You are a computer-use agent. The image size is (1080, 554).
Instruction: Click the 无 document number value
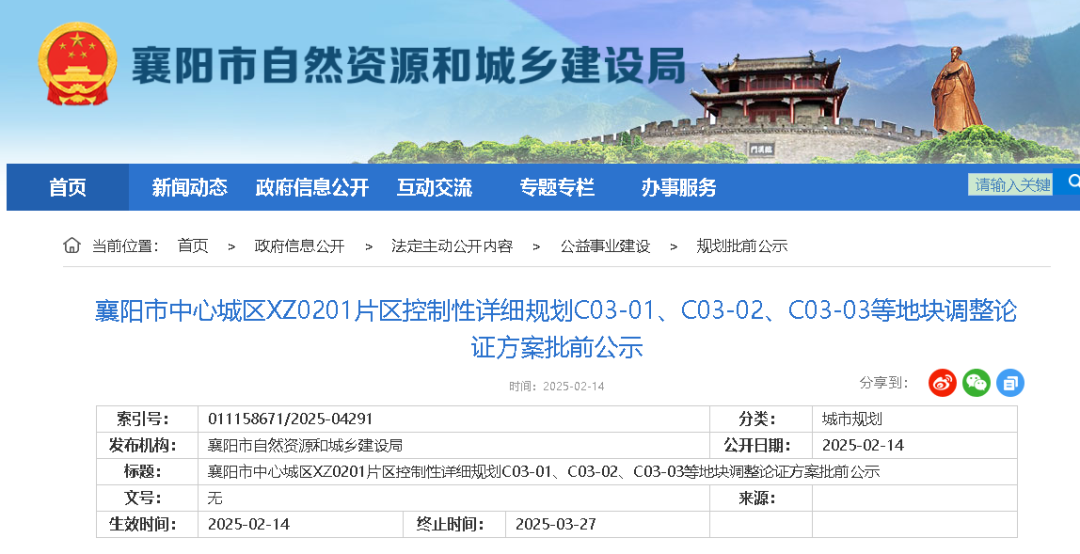[x=215, y=498]
